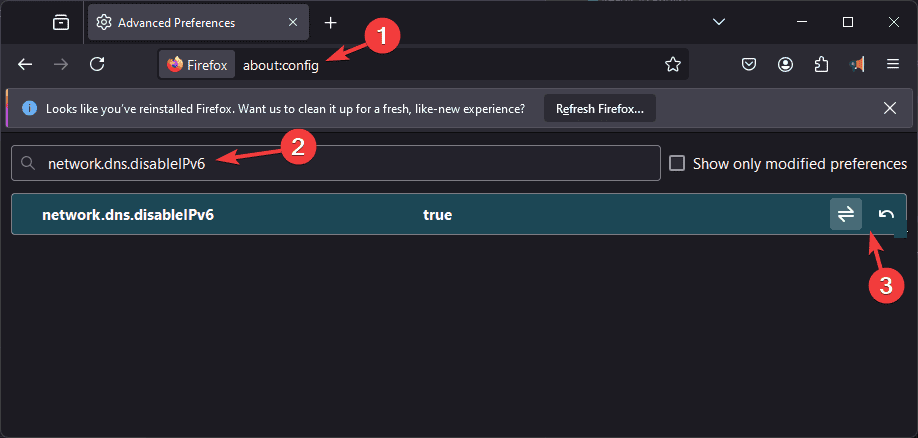Screen dimensions: 918x438
Task: Open the Extensions puzzle icon
Action: (821, 64)
